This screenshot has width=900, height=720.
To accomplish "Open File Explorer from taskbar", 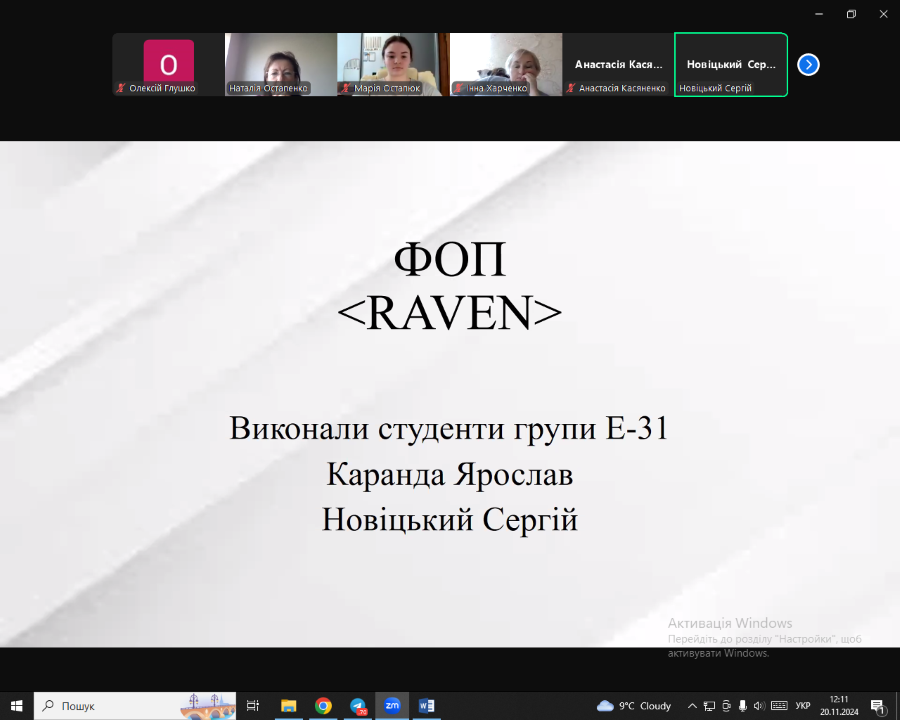I will point(288,706).
